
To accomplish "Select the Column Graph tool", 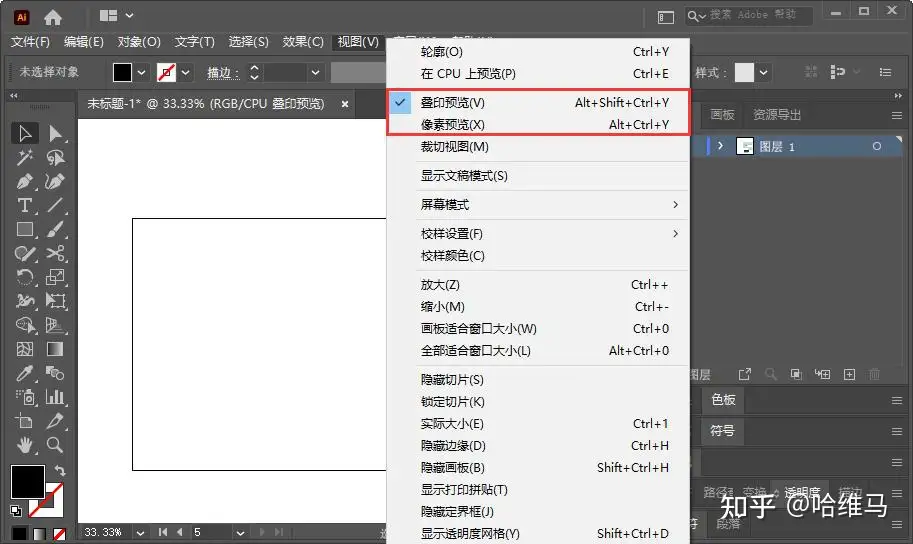I will point(55,397).
